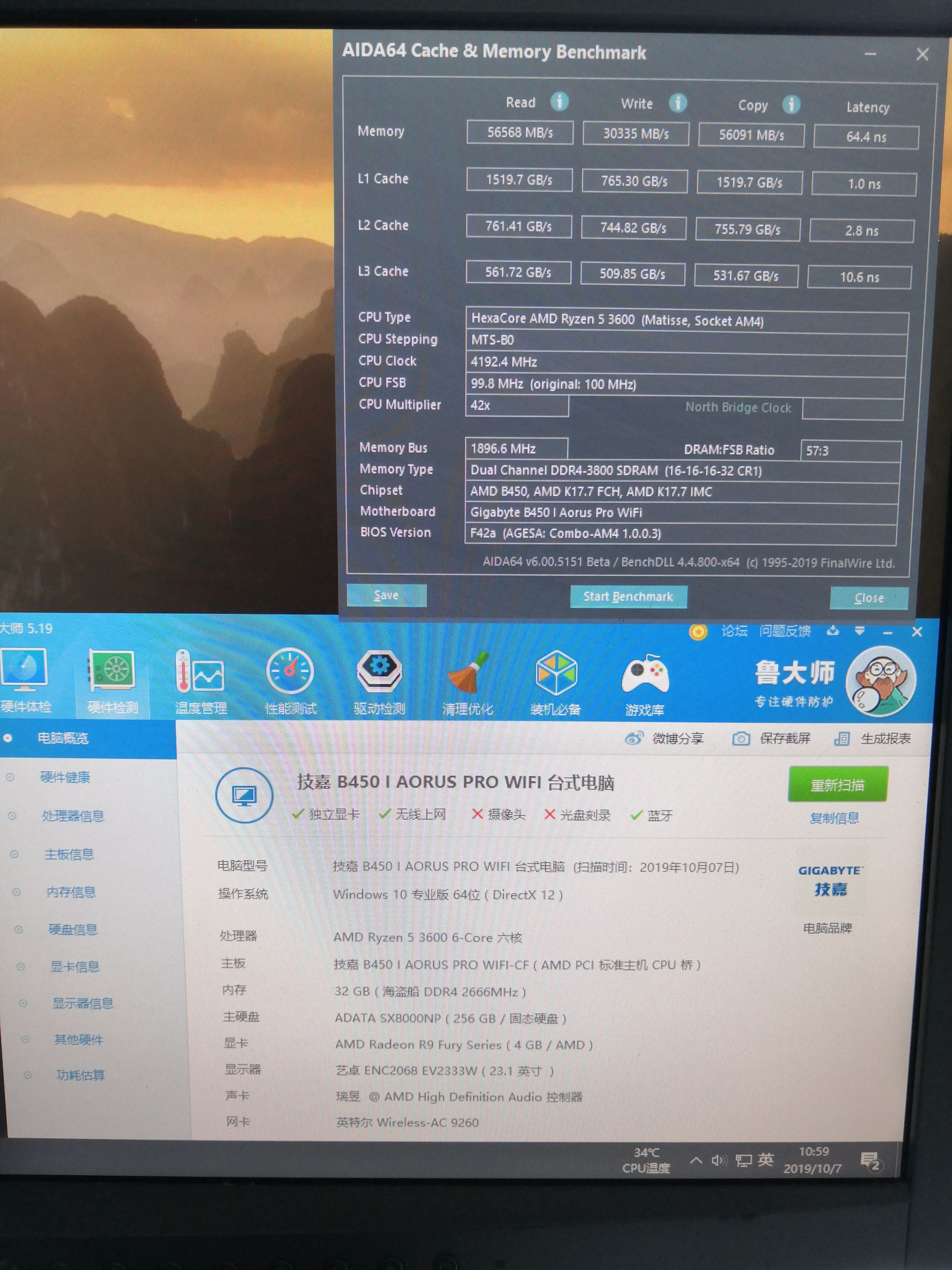Screen dimensions: 952x1270
Task: Click the Memory Latency value 64.4 ns
Action: point(866,137)
